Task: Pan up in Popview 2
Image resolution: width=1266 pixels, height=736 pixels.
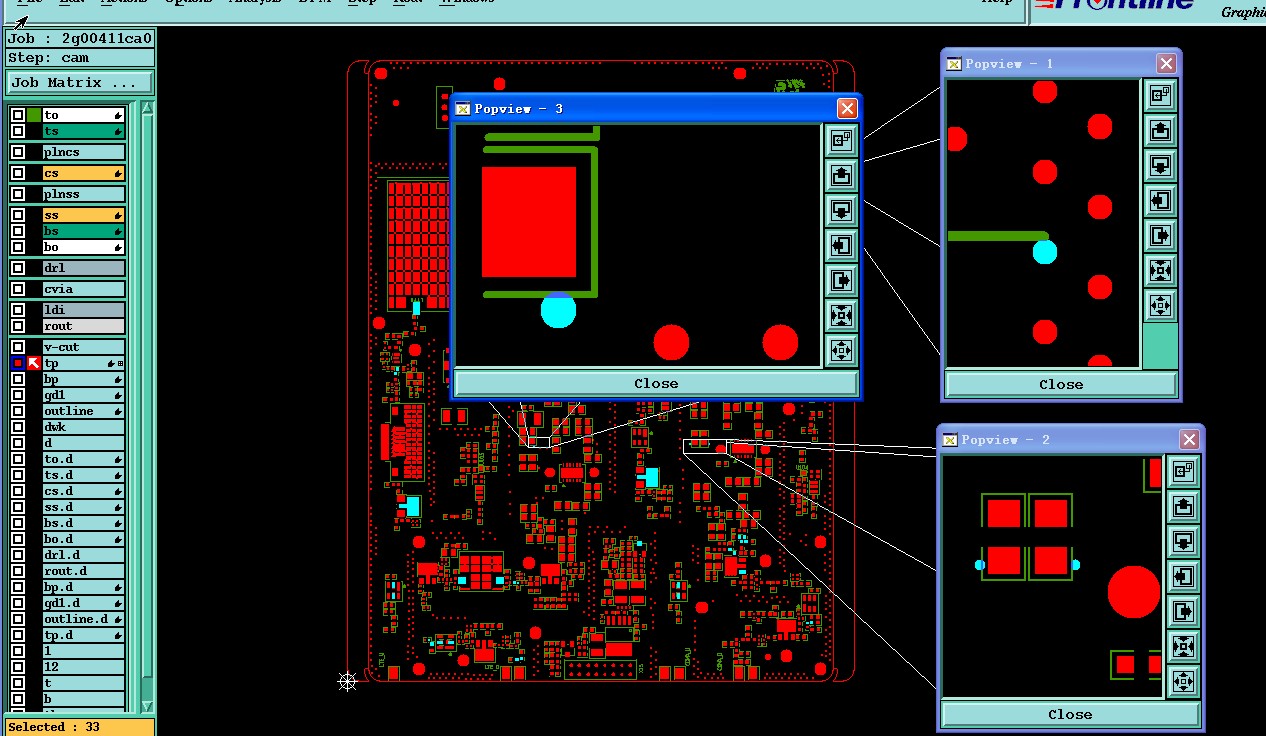Action: [1183, 507]
